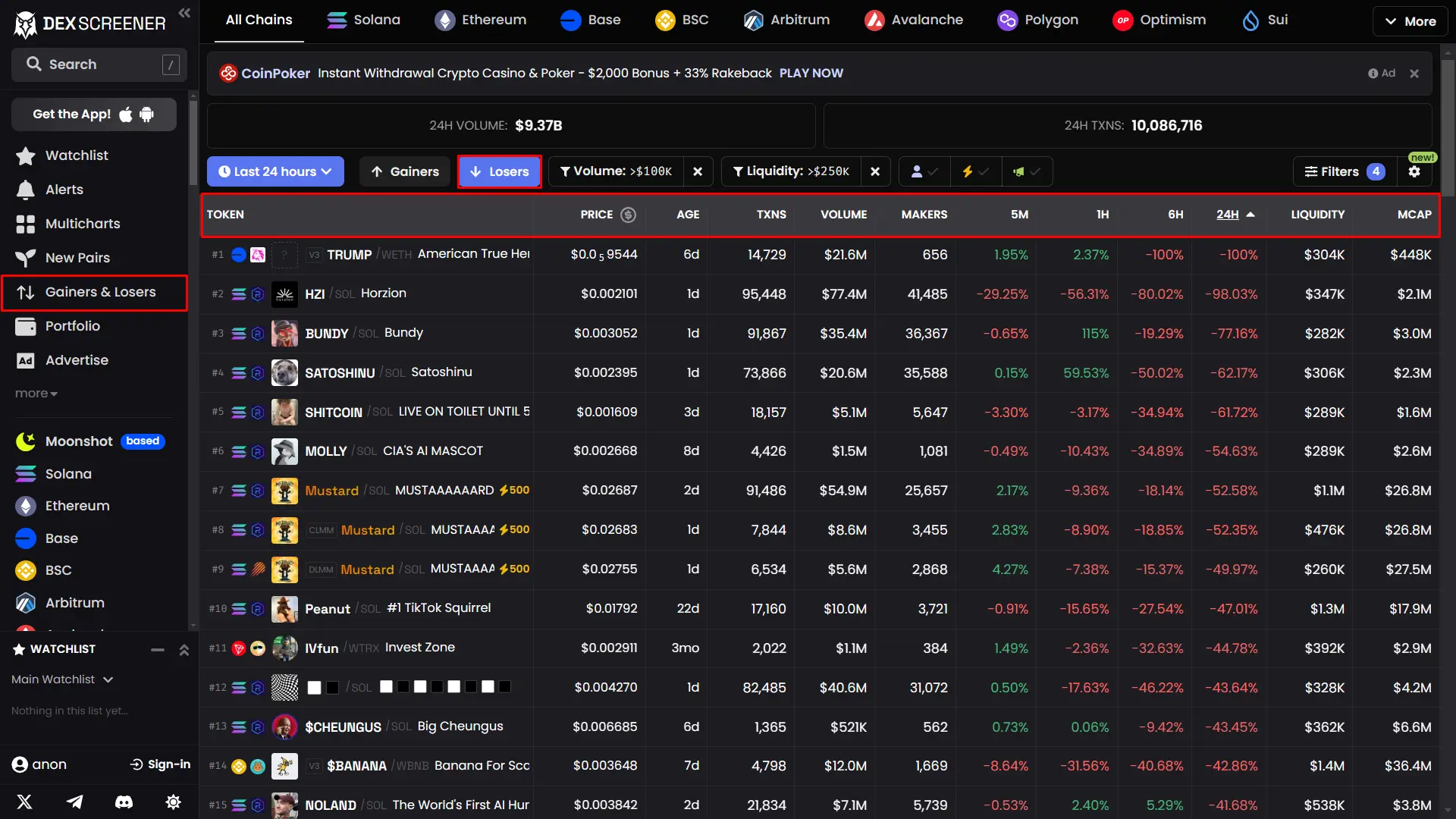Screen dimensions: 1456x819
Task: Click PLAY NOW in CoinPoker ad
Action: (x=811, y=74)
